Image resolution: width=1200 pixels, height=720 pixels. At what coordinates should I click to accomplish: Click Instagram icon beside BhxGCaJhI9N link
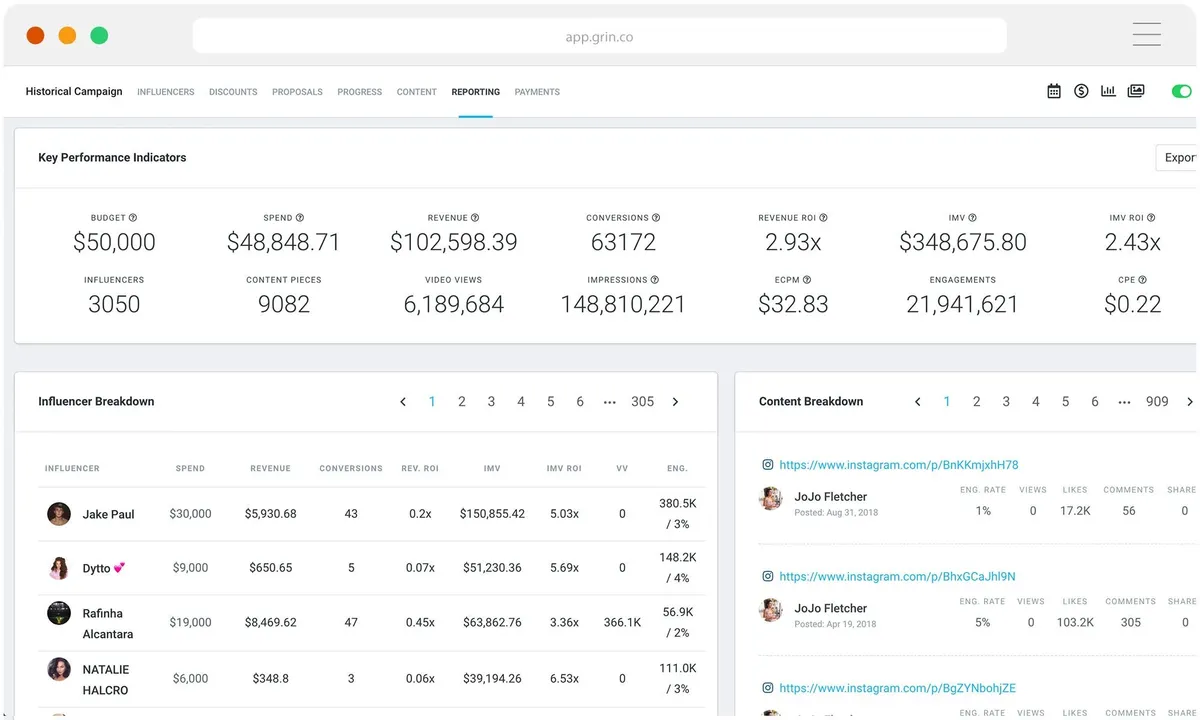768,577
